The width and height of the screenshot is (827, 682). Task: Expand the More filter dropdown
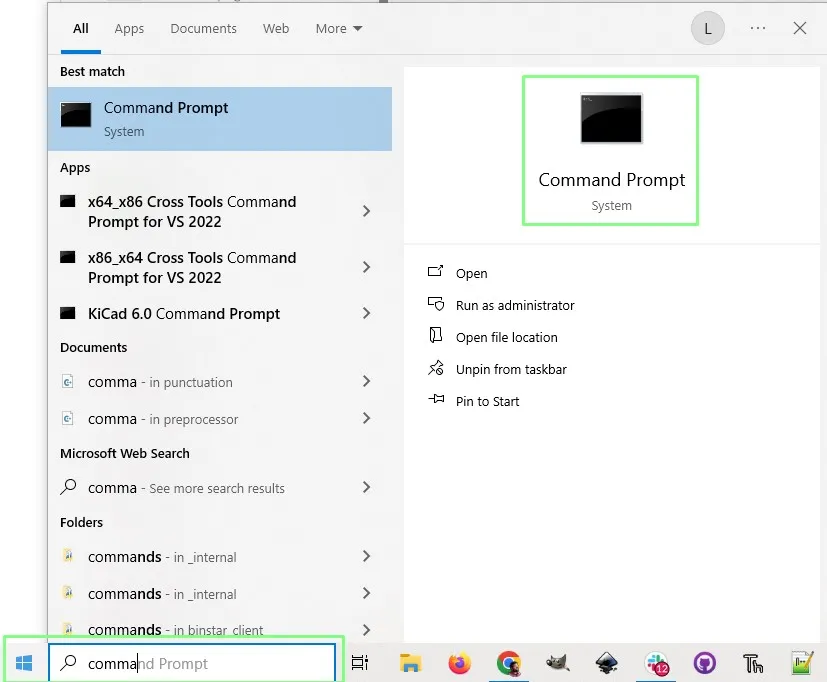(x=339, y=28)
